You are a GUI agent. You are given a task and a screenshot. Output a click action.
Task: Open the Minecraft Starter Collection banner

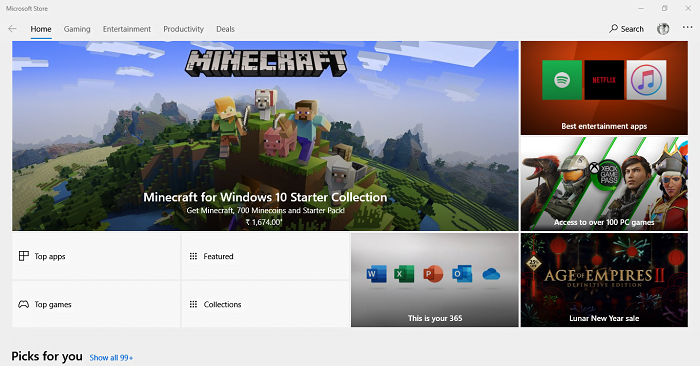265,136
